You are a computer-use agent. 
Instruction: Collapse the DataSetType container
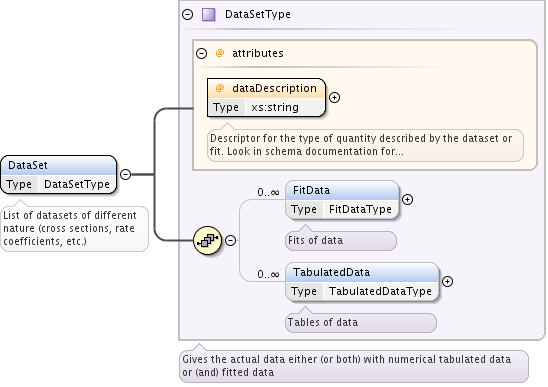click(188, 14)
